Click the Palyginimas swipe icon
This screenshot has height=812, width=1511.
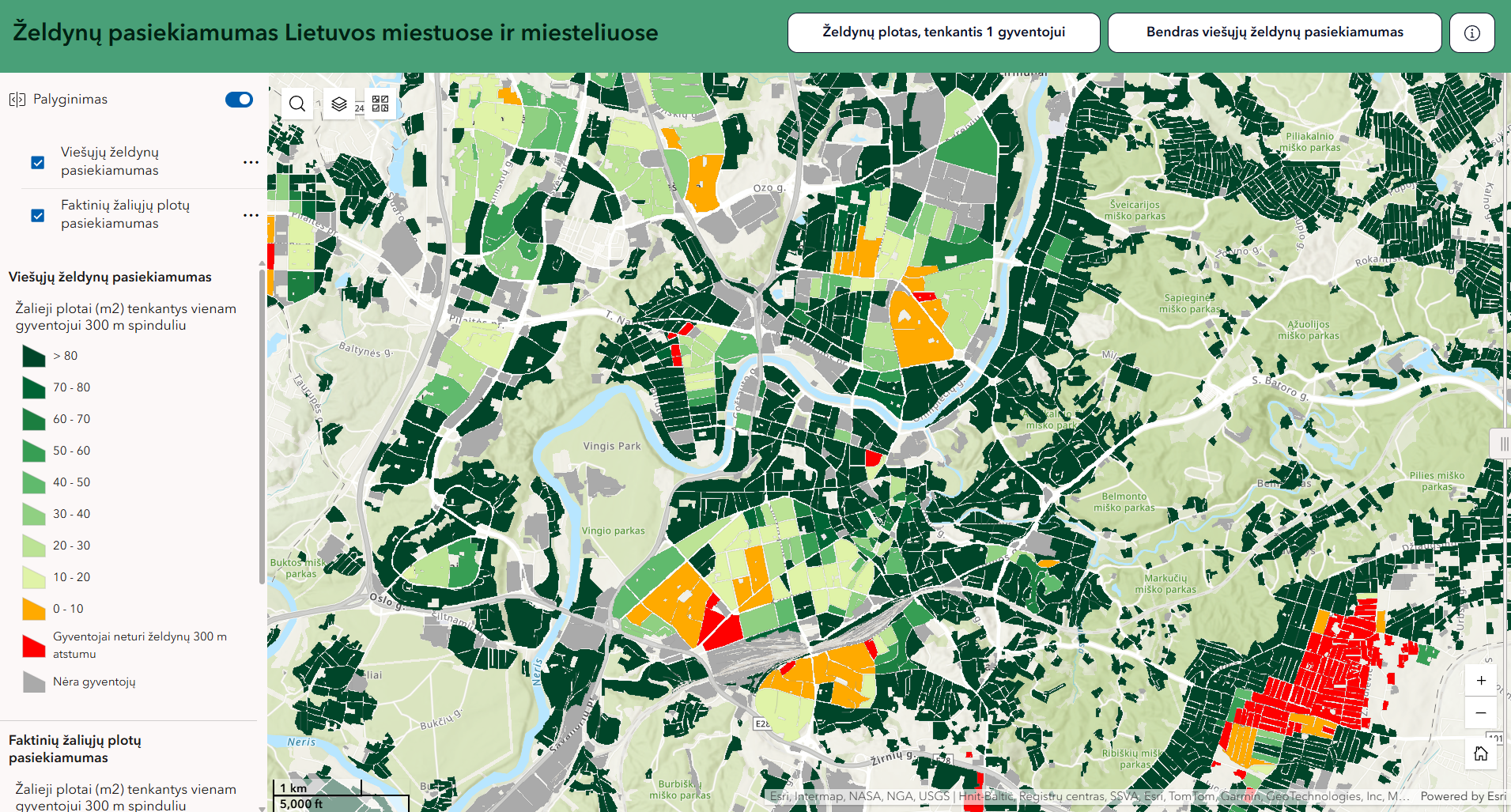[x=17, y=100]
